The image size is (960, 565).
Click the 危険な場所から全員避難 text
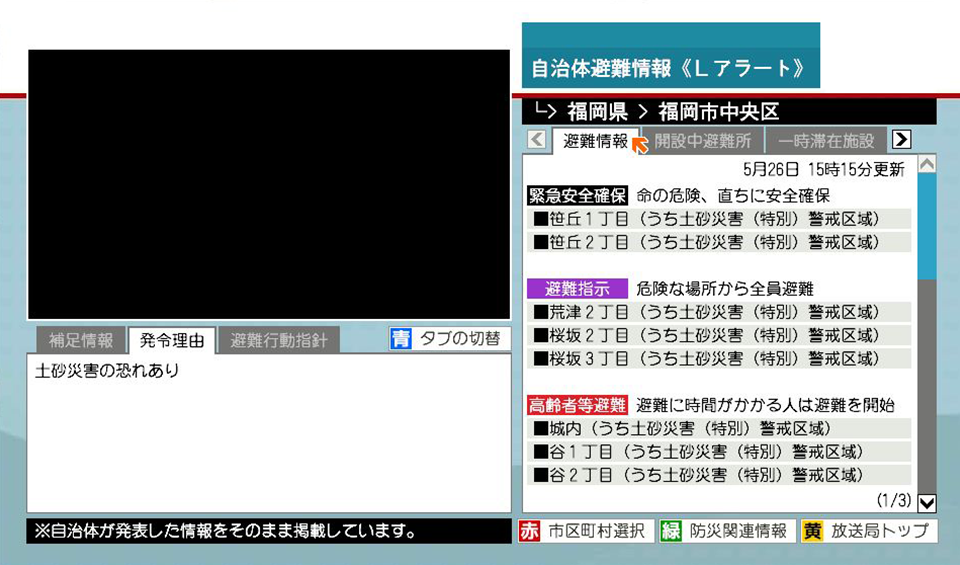coord(725,289)
